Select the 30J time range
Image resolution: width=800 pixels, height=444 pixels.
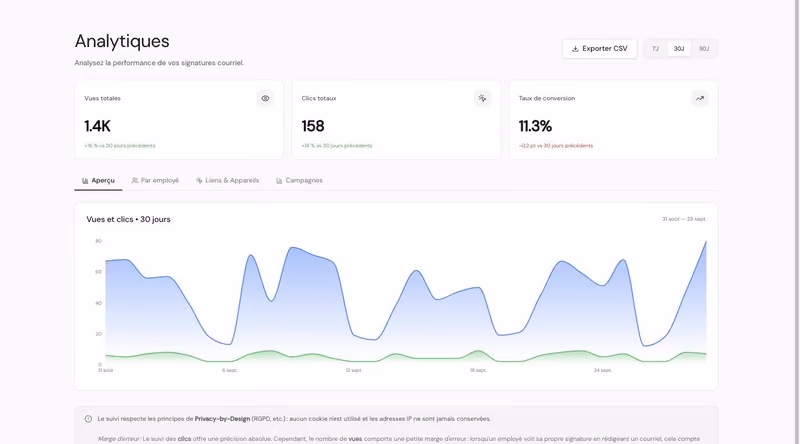point(679,49)
